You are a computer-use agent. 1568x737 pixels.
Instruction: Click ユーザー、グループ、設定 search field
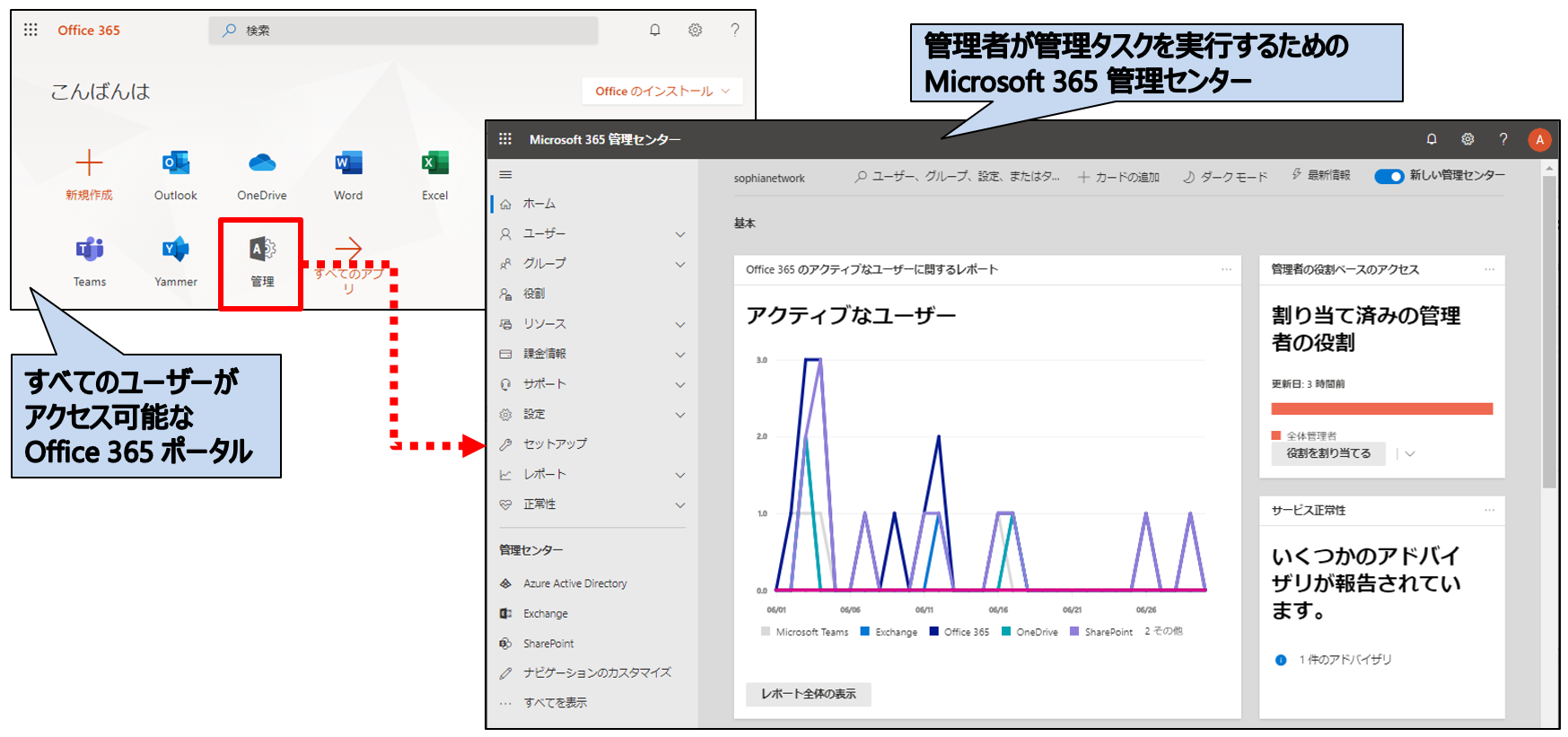[957, 177]
